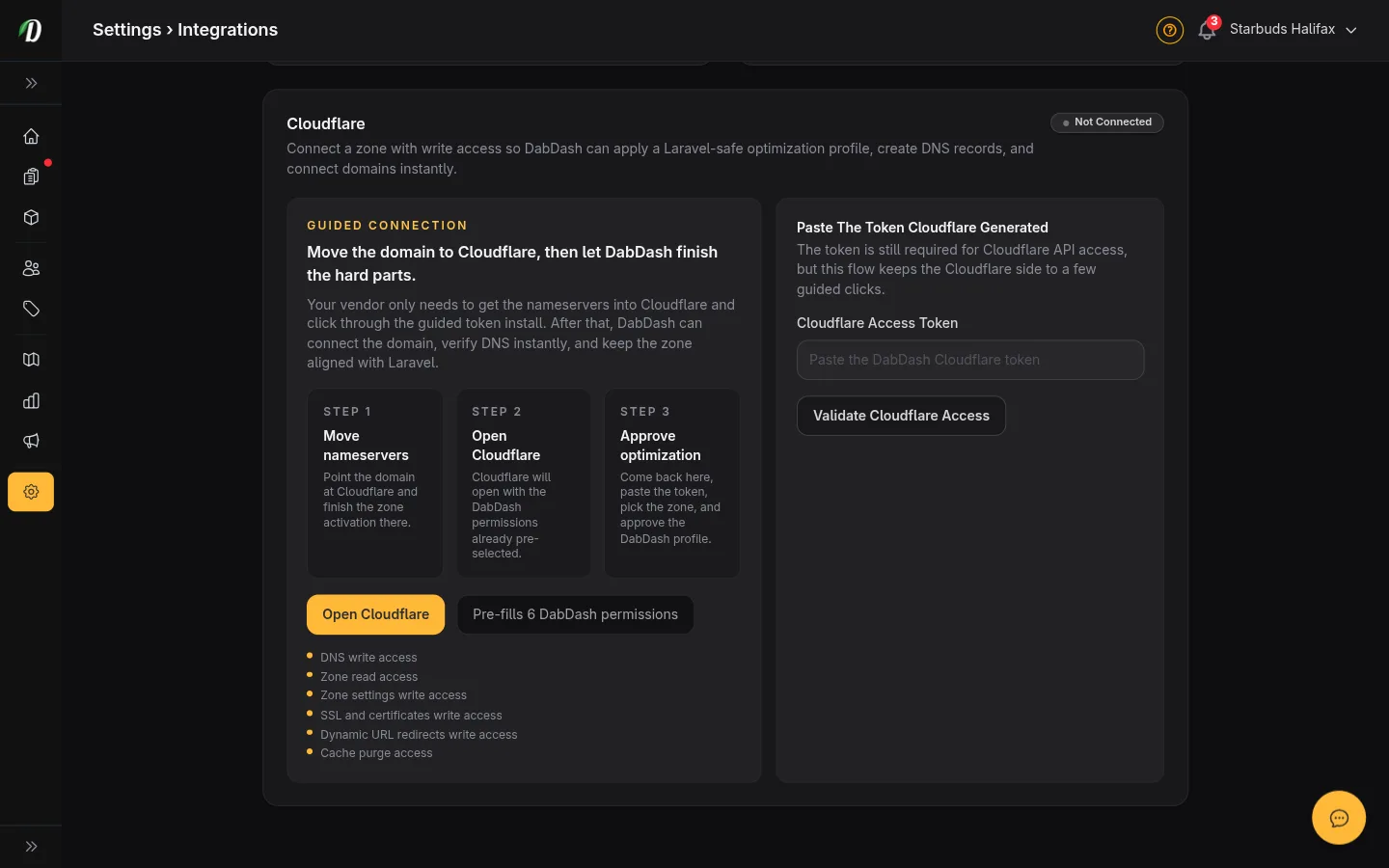The height and width of the screenshot is (868, 1389).
Task: Open the Customers section in the sidebar
Action: coord(31,268)
